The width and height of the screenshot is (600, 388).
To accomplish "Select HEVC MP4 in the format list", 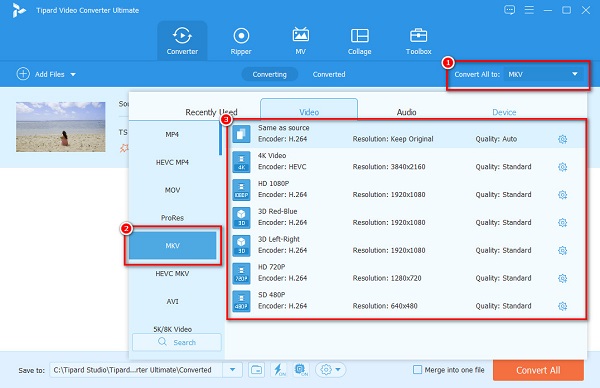I will pos(172,162).
